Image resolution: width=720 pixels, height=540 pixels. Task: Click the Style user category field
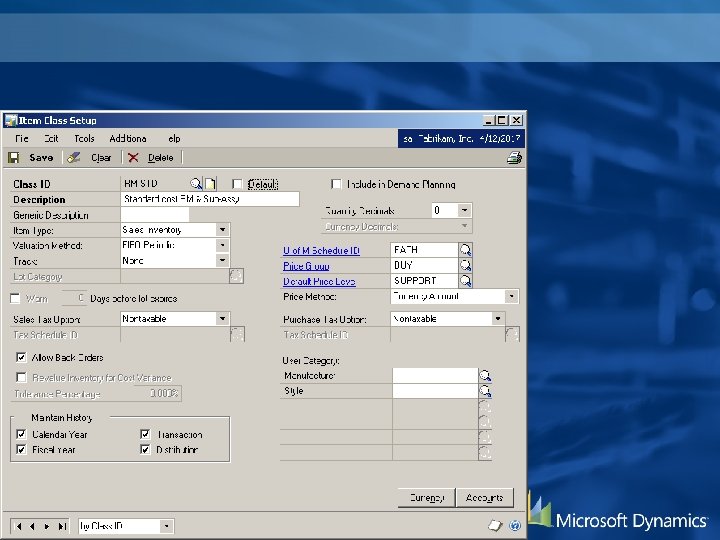click(x=435, y=391)
